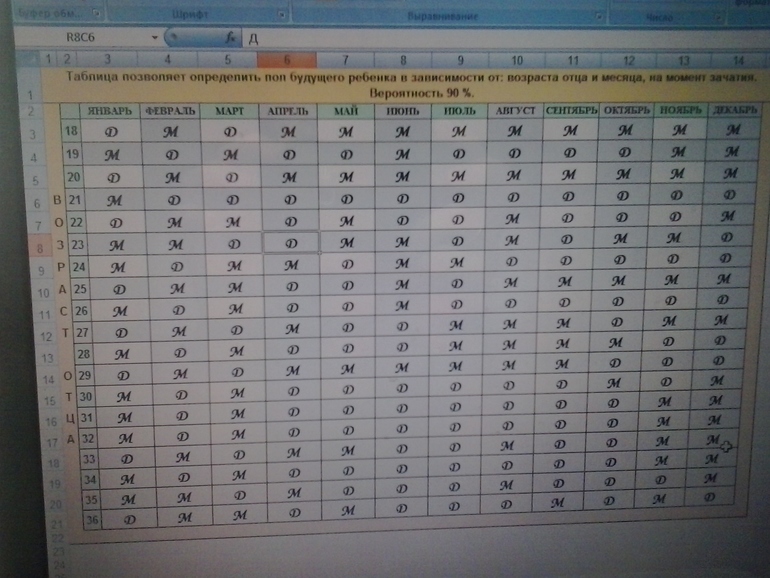This screenshot has height=578, width=770.
Task: Click the ЯНВАРЬ month header cell
Action: pyautogui.click(x=112, y=110)
